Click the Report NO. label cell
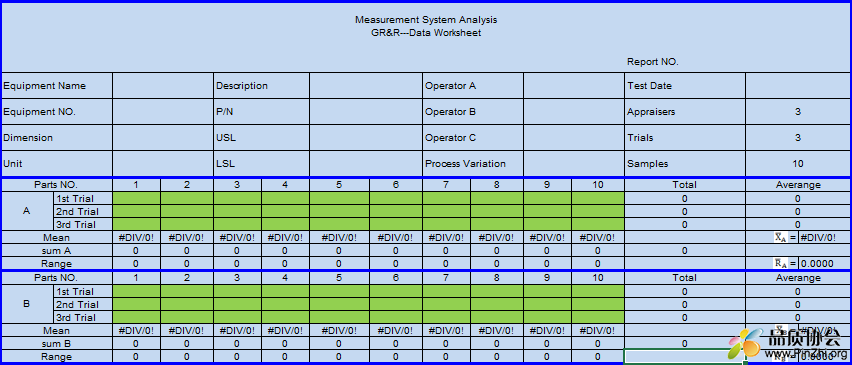 [653, 62]
